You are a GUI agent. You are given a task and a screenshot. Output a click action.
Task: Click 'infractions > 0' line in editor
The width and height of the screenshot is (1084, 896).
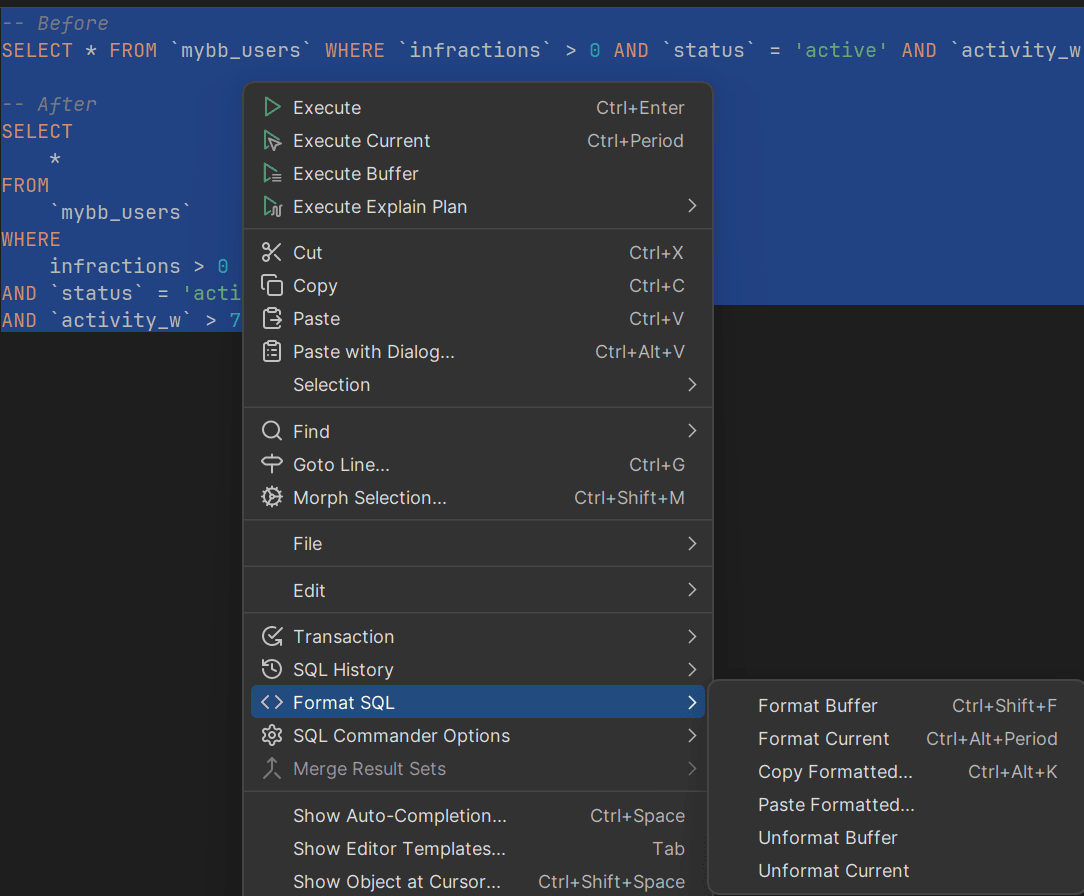coord(139,266)
